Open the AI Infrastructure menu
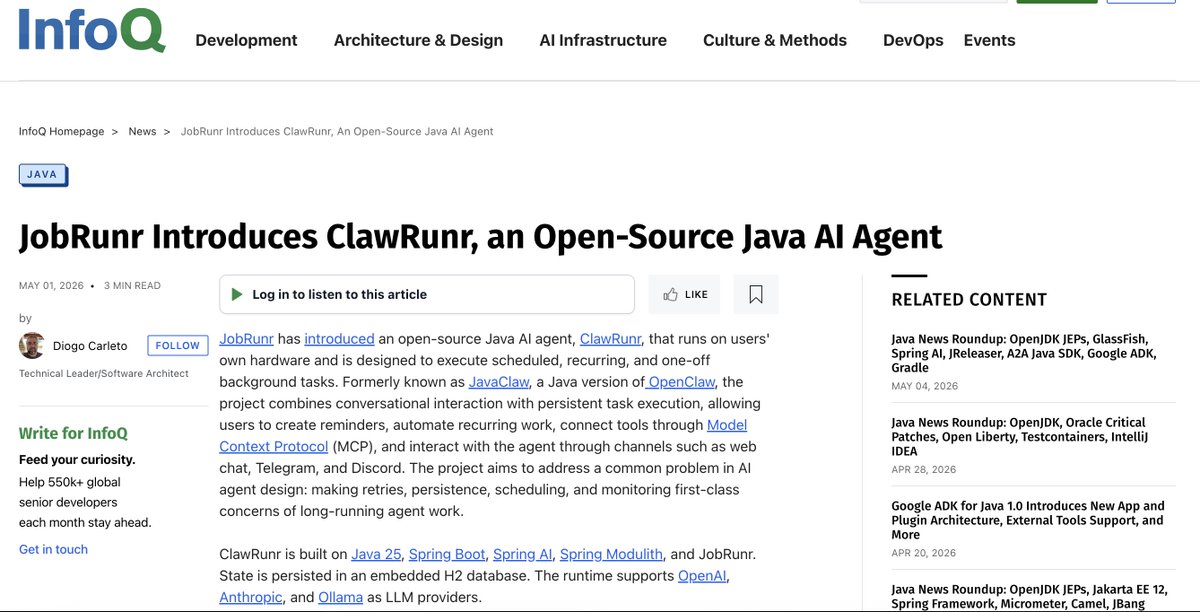Viewport: 1200px width, 612px height. tap(603, 40)
